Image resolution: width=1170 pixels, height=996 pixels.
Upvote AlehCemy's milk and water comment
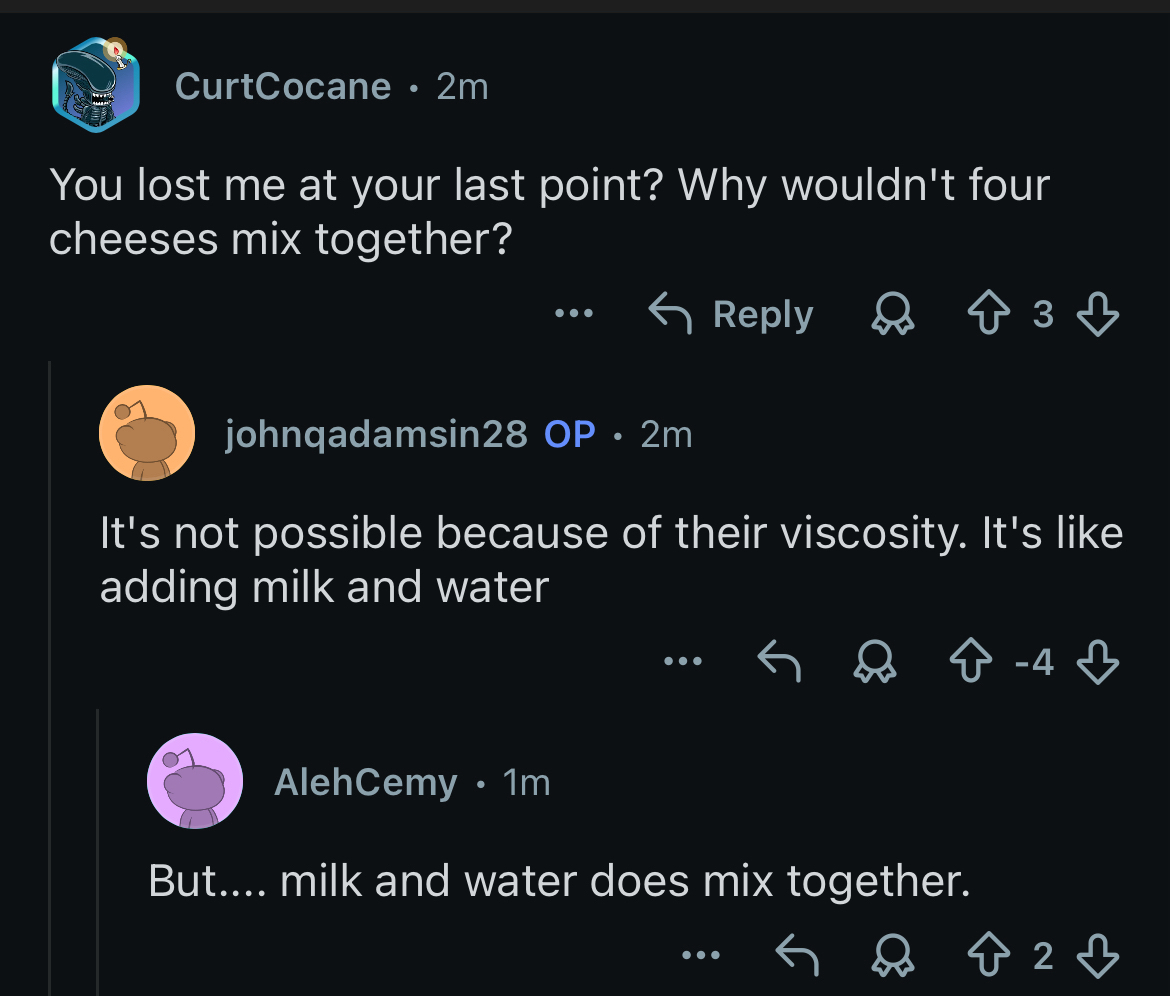coord(987,956)
